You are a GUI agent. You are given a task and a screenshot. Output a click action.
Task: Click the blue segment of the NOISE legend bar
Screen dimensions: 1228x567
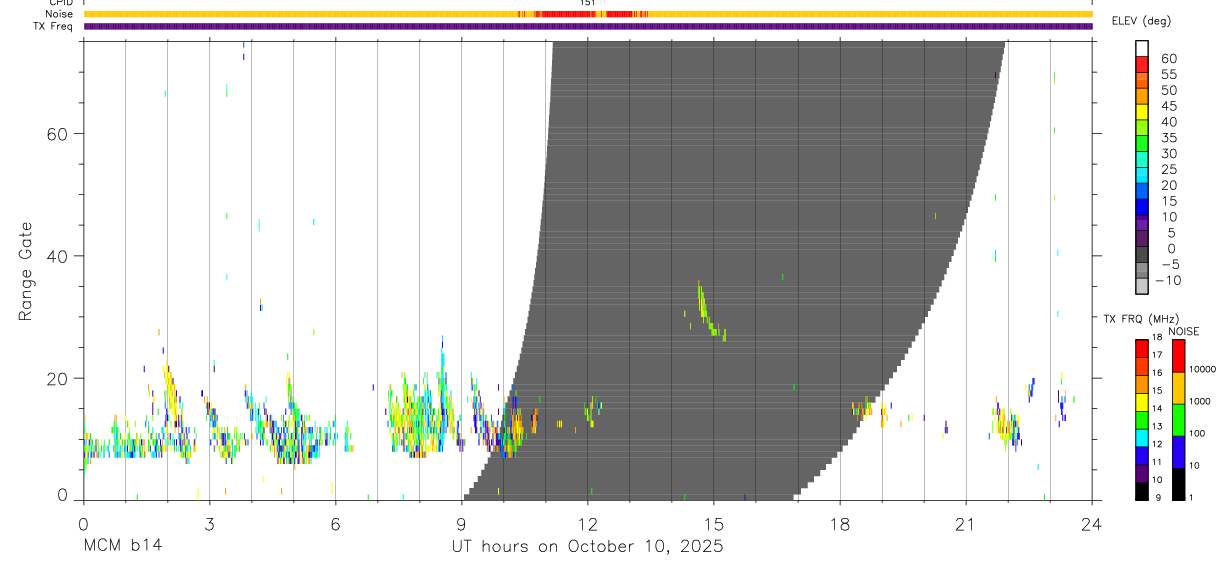coord(1179,451)
